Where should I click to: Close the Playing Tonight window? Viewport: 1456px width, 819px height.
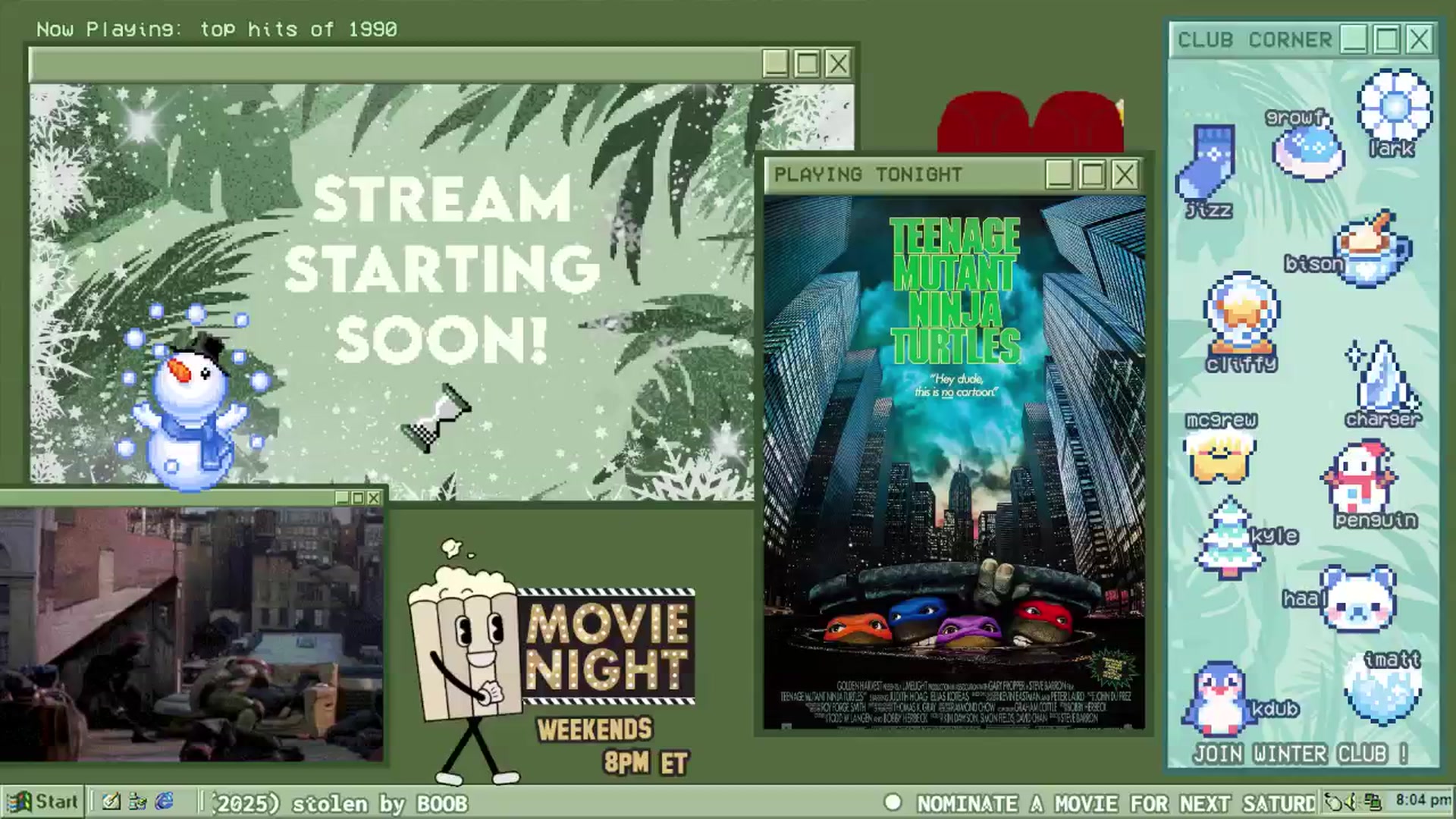point(1125,174)
